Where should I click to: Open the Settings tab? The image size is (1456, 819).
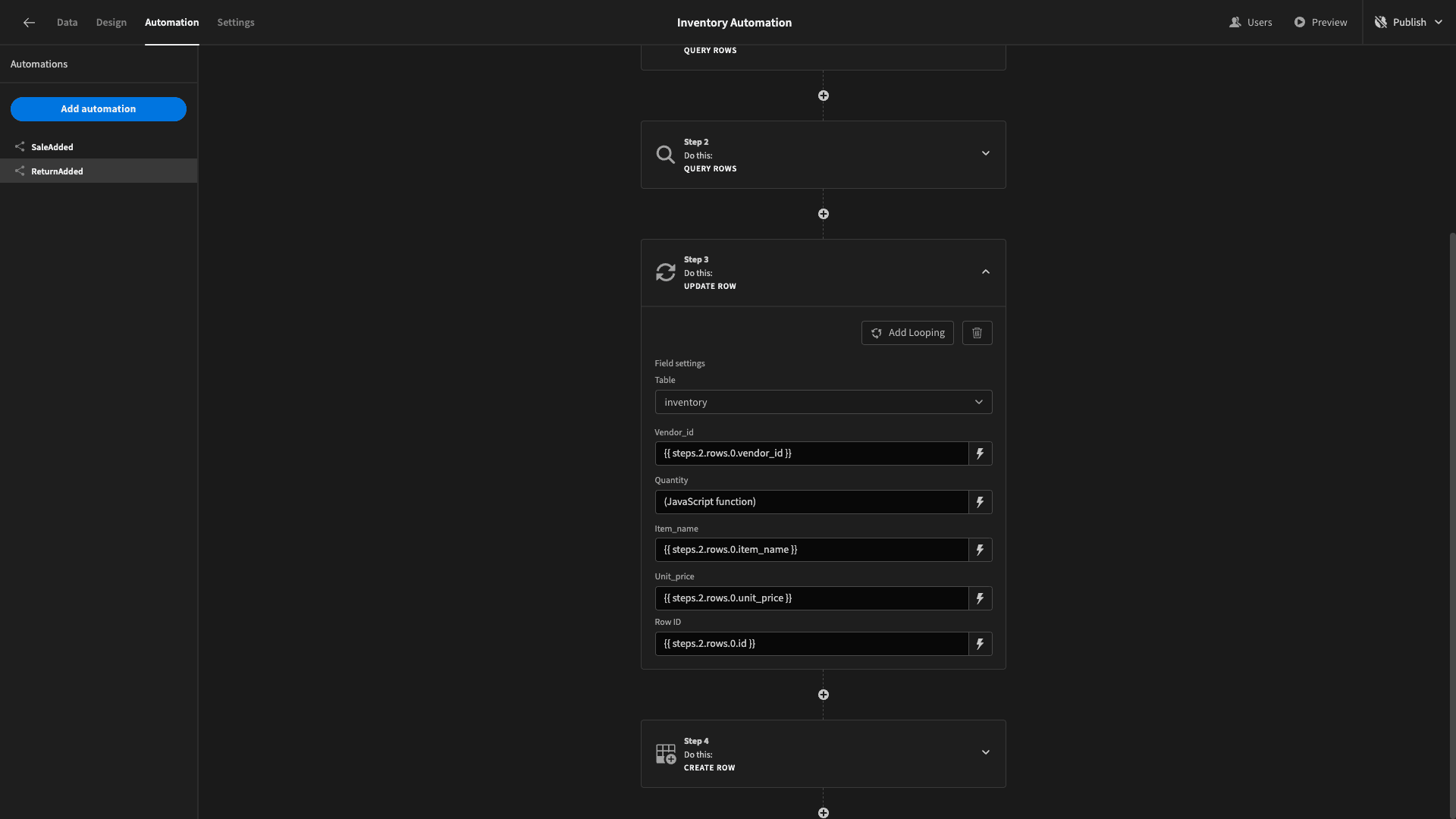coord(236,23)
